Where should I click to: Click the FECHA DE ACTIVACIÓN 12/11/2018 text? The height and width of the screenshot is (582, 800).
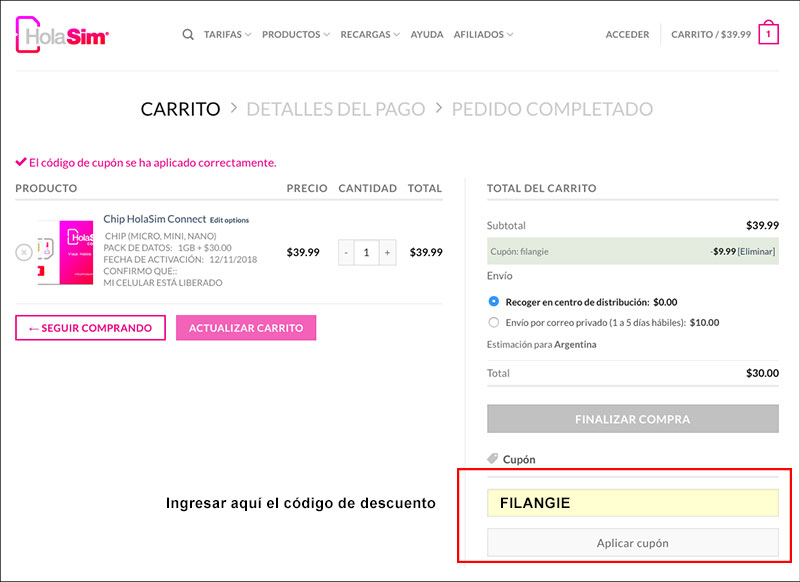(x=180, y=260)
